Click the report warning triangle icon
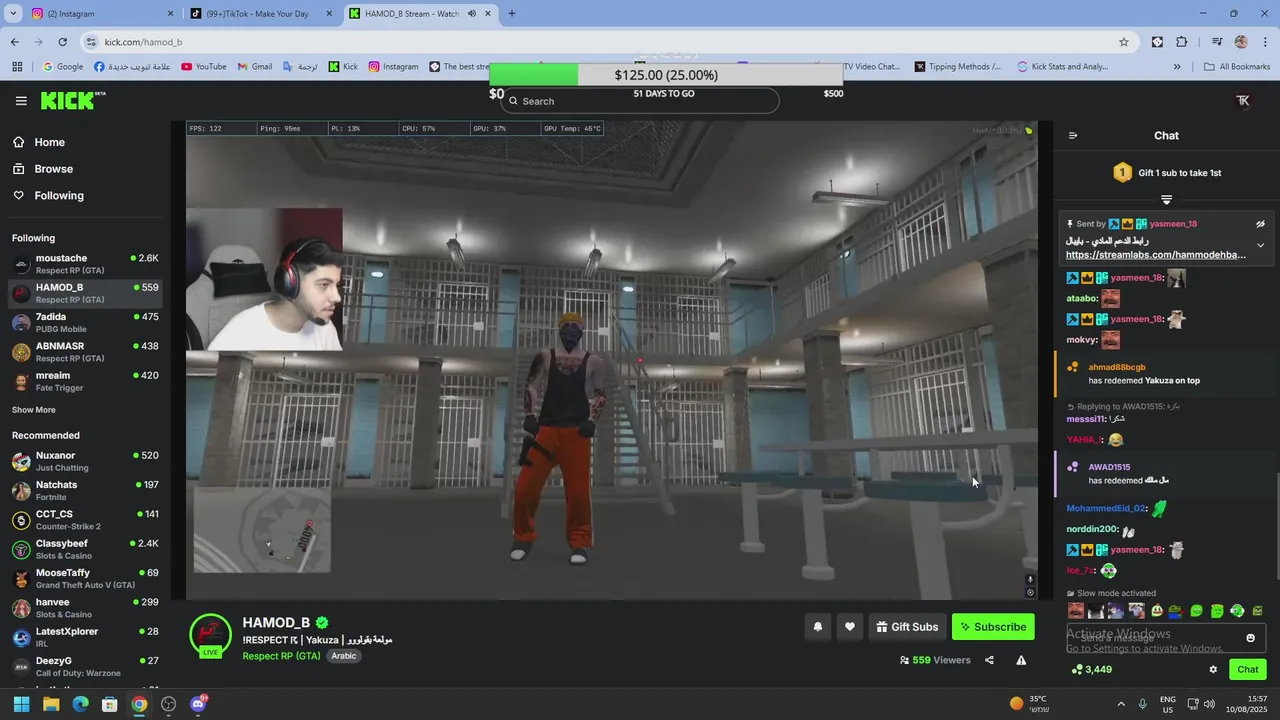 [1021, 660]
